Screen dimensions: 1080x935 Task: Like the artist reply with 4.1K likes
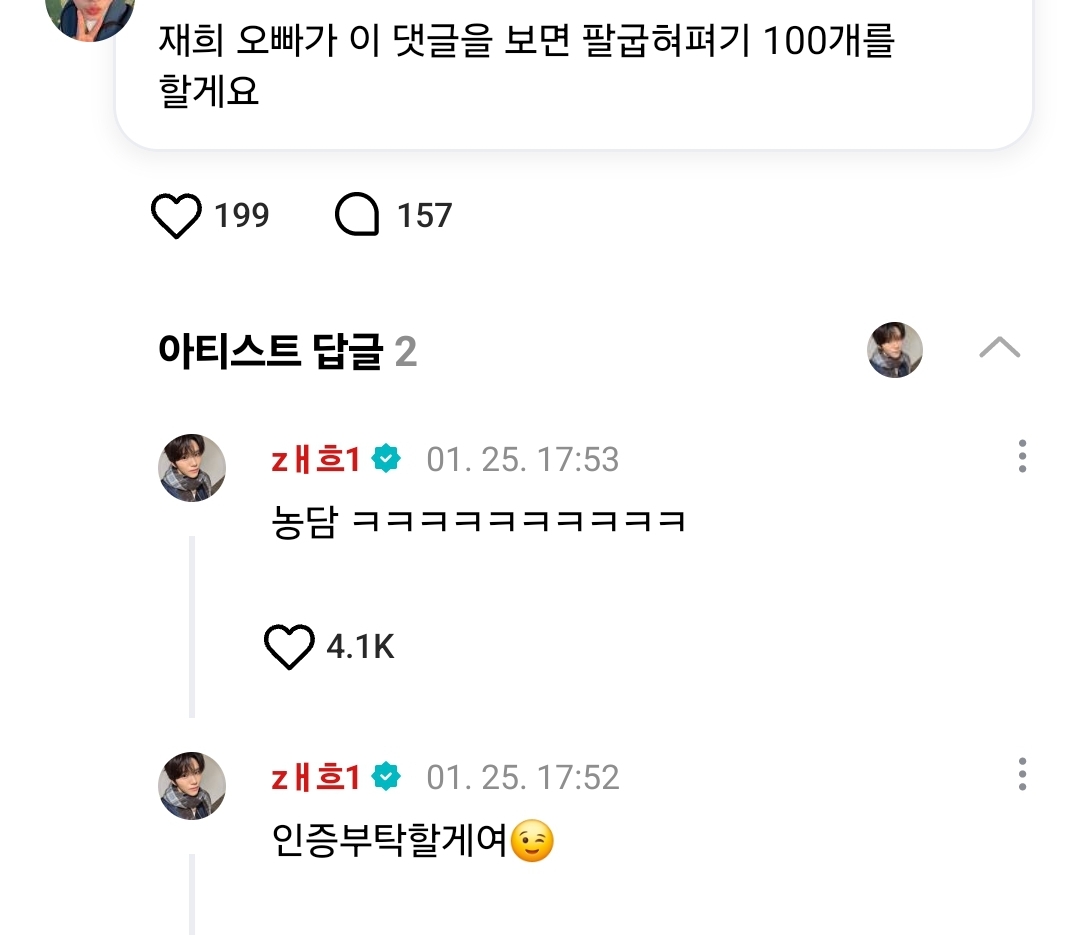[289, 647]
